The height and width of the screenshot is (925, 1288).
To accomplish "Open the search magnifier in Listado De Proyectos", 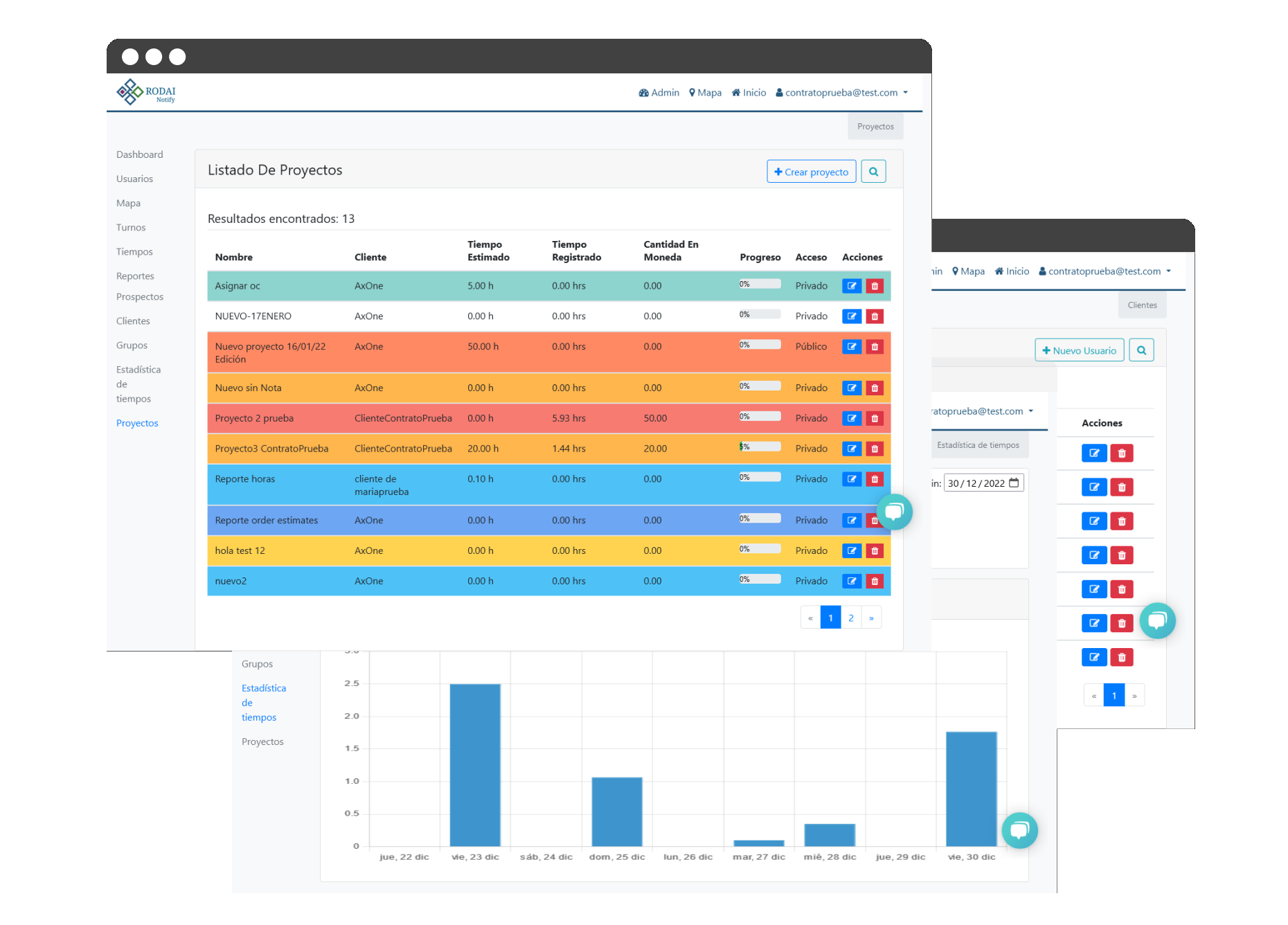I will [873, 172].
